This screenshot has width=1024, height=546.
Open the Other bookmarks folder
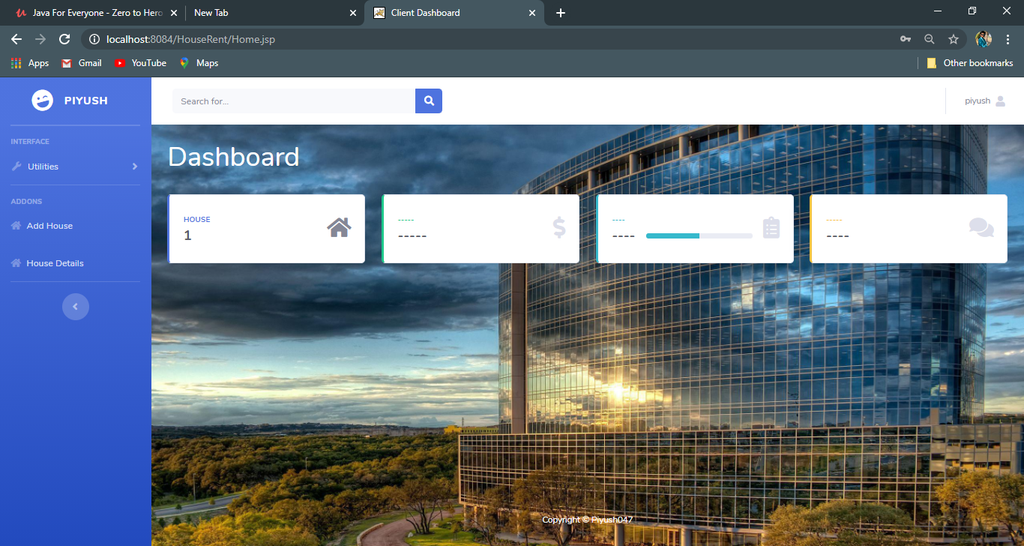tap(970, 63)
